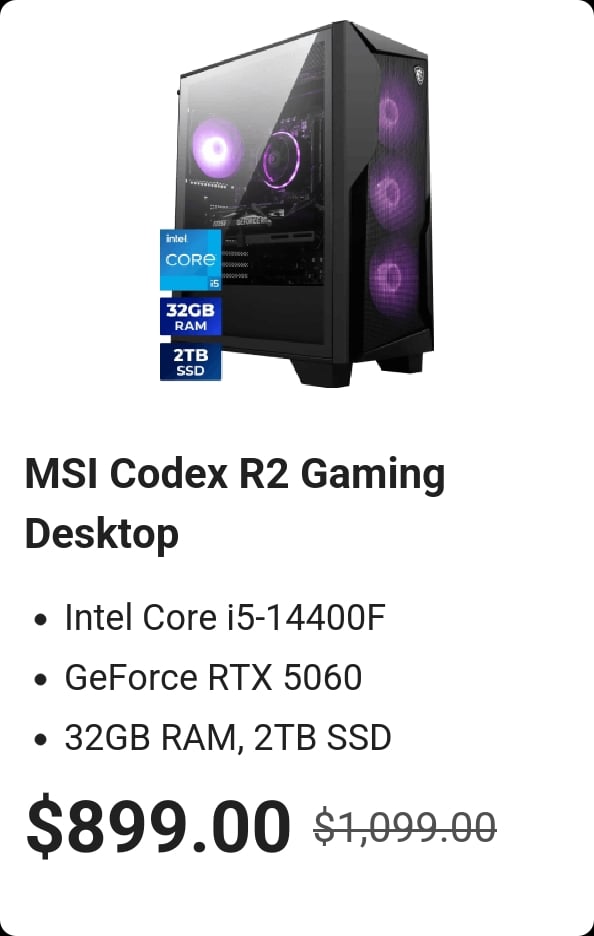Click the middle front purple fan
Image resolution: width=594 pixels, height=936 pixels.
[390, 193]
